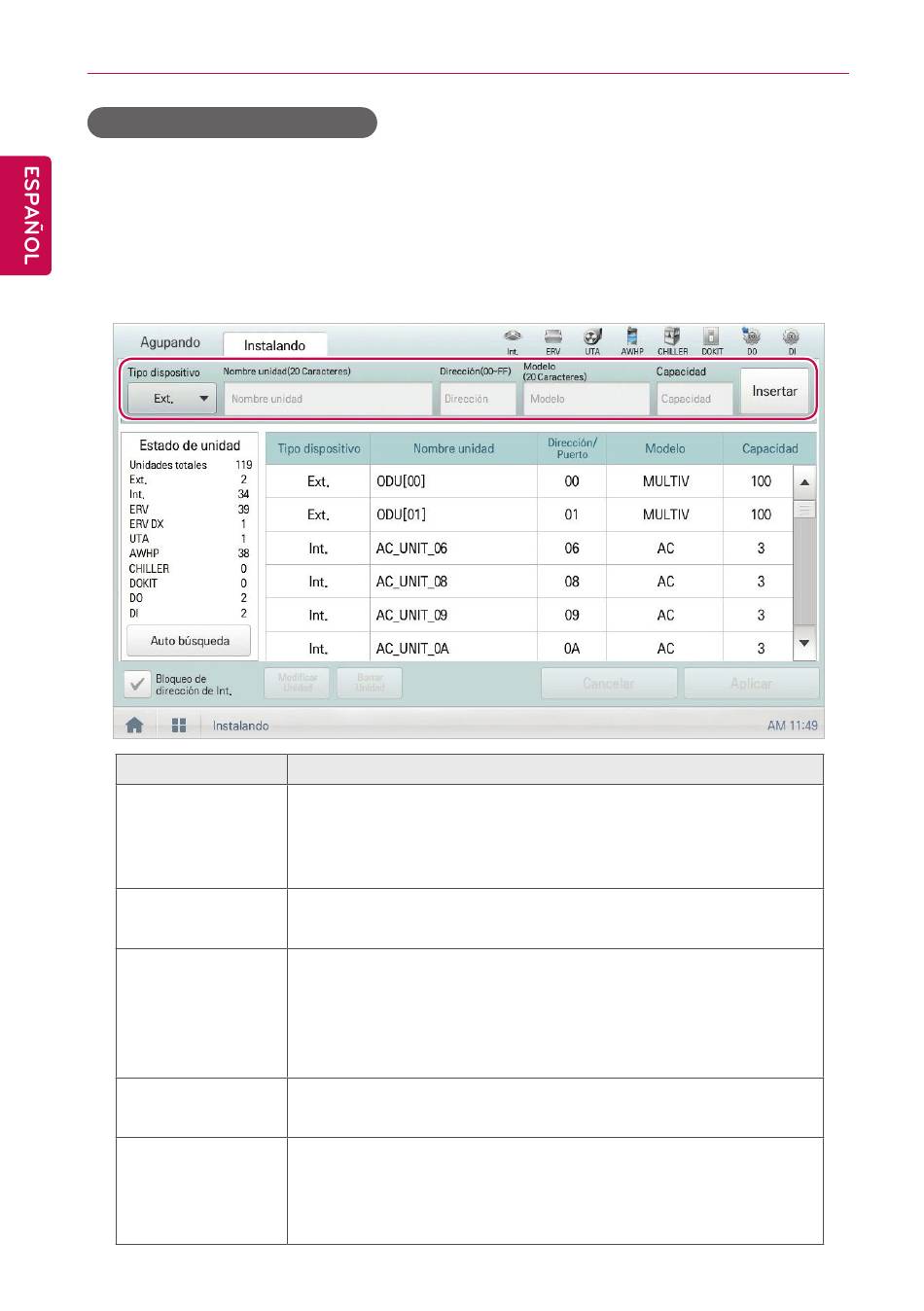Click the Auto búsqueda button
The width and height of the screenshot is (924, 1311).
click(190, 641)
